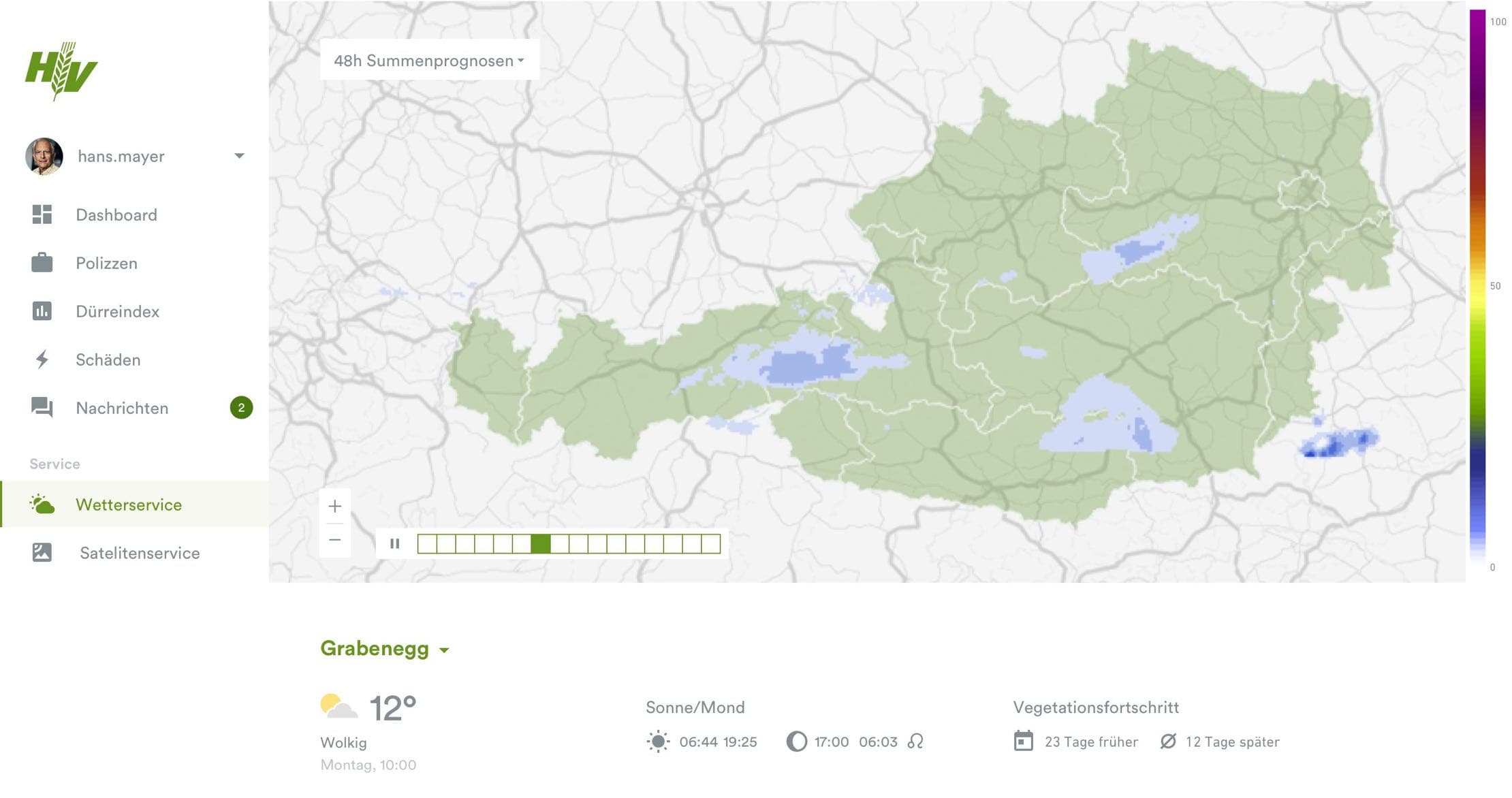The width and height of the screenshot is (1512, 798).
Task: Click the Nachrichten chat bubble icon
Action: [x=42, y=408]
